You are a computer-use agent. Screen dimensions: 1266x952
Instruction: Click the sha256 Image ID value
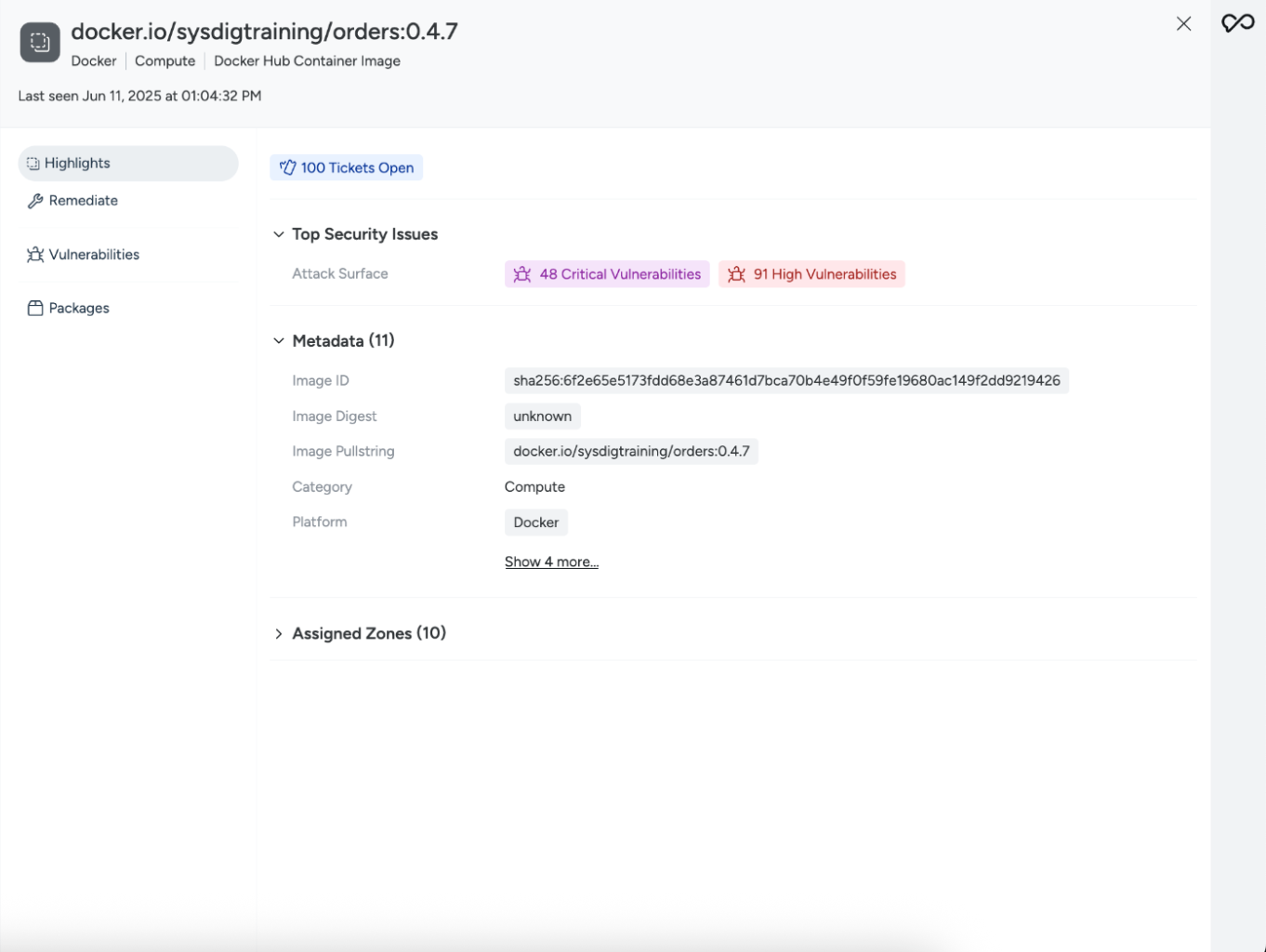pos(786,381)
